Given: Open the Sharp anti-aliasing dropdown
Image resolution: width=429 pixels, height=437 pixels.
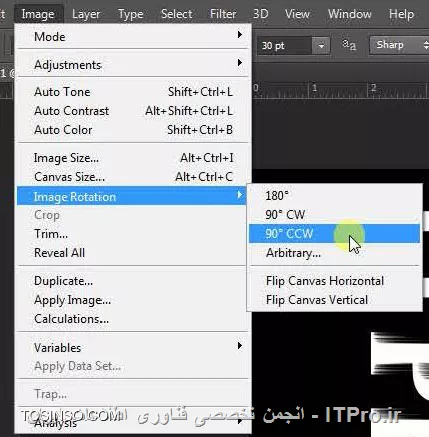Looking at the screenshot, I should coord(399,45).
